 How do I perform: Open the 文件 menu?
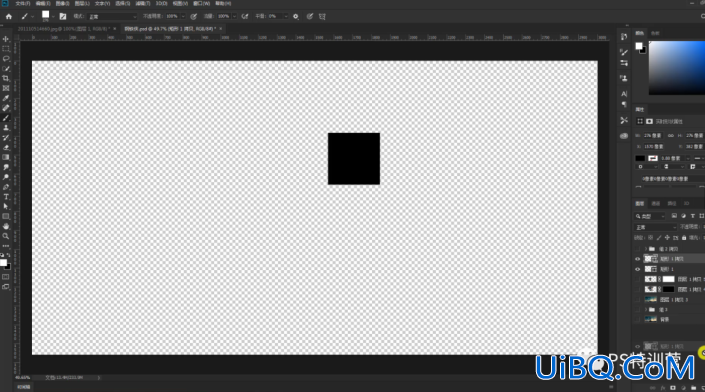click(x=22, y=4)
